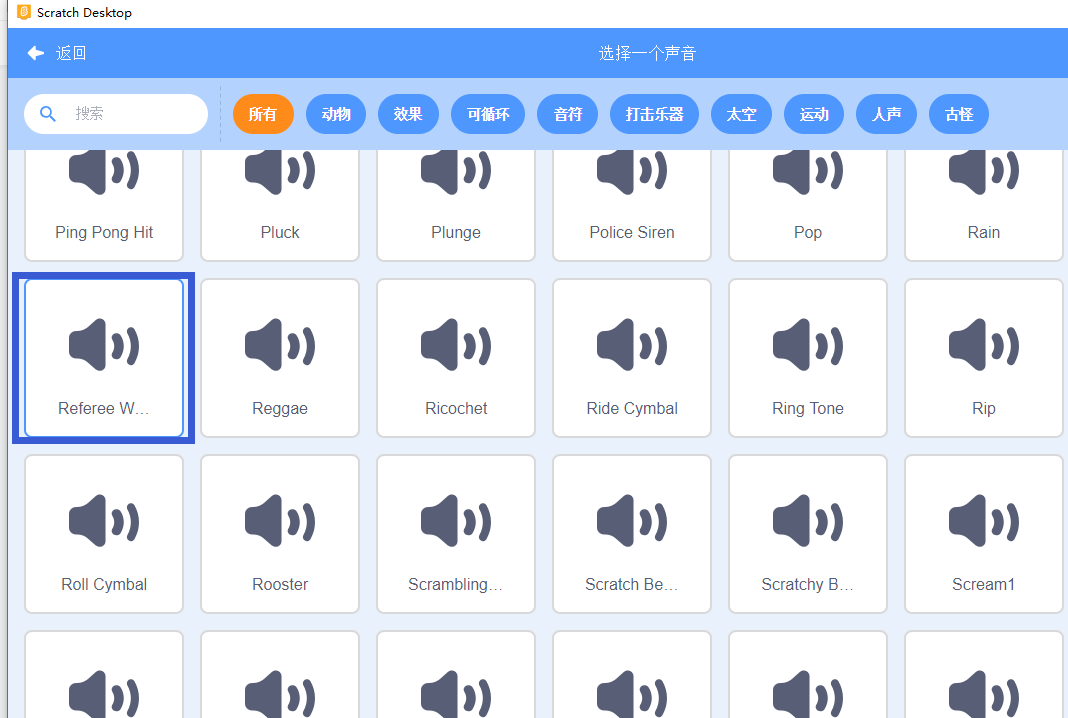Filter sounds by 效果 category

408,114
